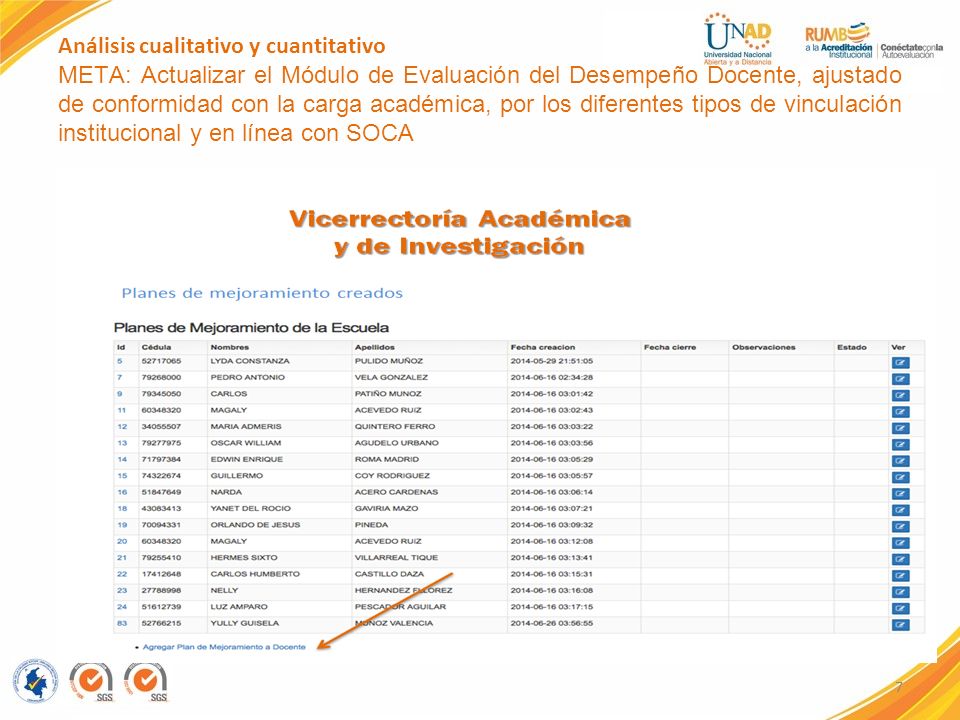Select id link 21 for Hermes Sixto

pyautogui.click(x=122, y=558)
